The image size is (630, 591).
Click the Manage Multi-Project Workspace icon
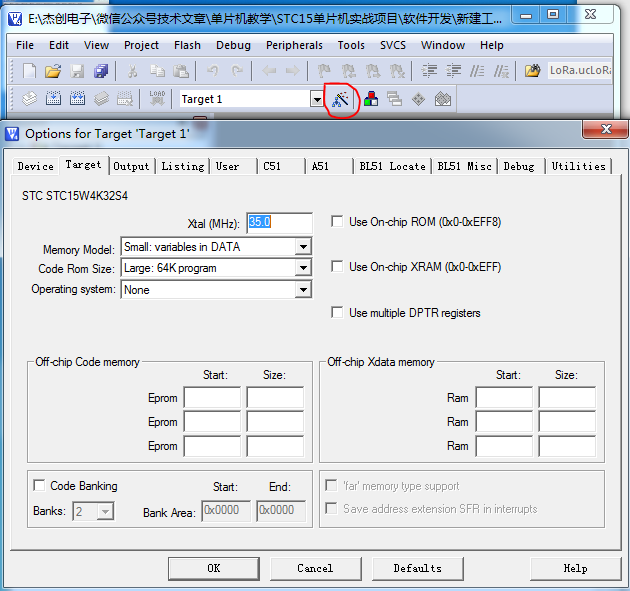pos(395,98)
